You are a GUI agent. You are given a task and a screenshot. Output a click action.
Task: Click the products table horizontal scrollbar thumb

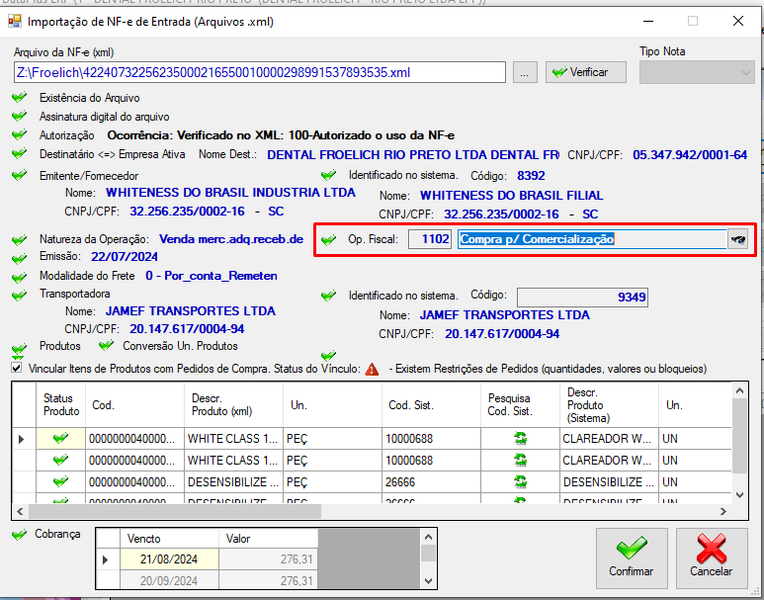click(174, 511)
